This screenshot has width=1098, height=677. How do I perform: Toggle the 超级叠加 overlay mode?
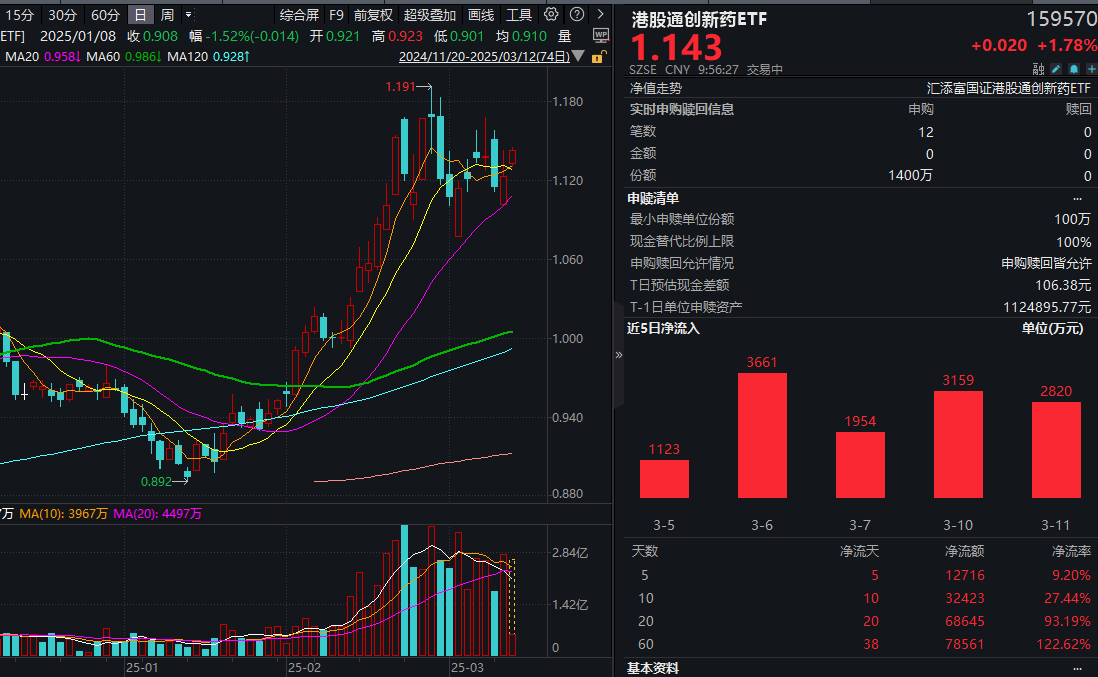[430, 15]
